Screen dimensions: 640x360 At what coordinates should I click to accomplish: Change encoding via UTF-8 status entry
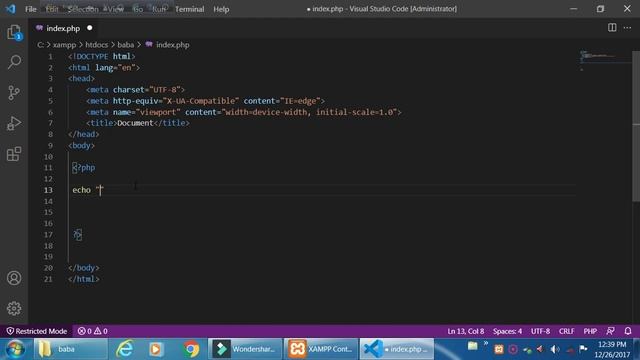pos(540,331)
